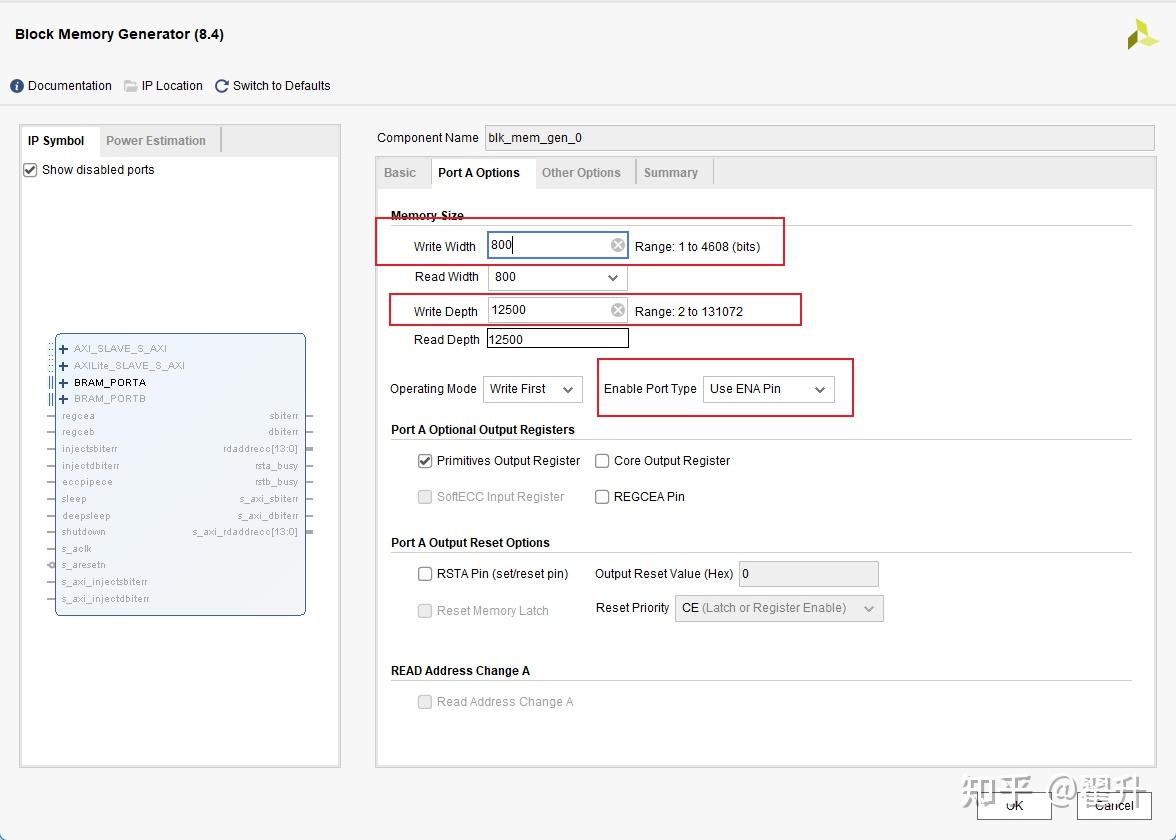This screenshot has height=840, width=1176.
Task: Switch to the Basic tab
Action: point(400,172)
